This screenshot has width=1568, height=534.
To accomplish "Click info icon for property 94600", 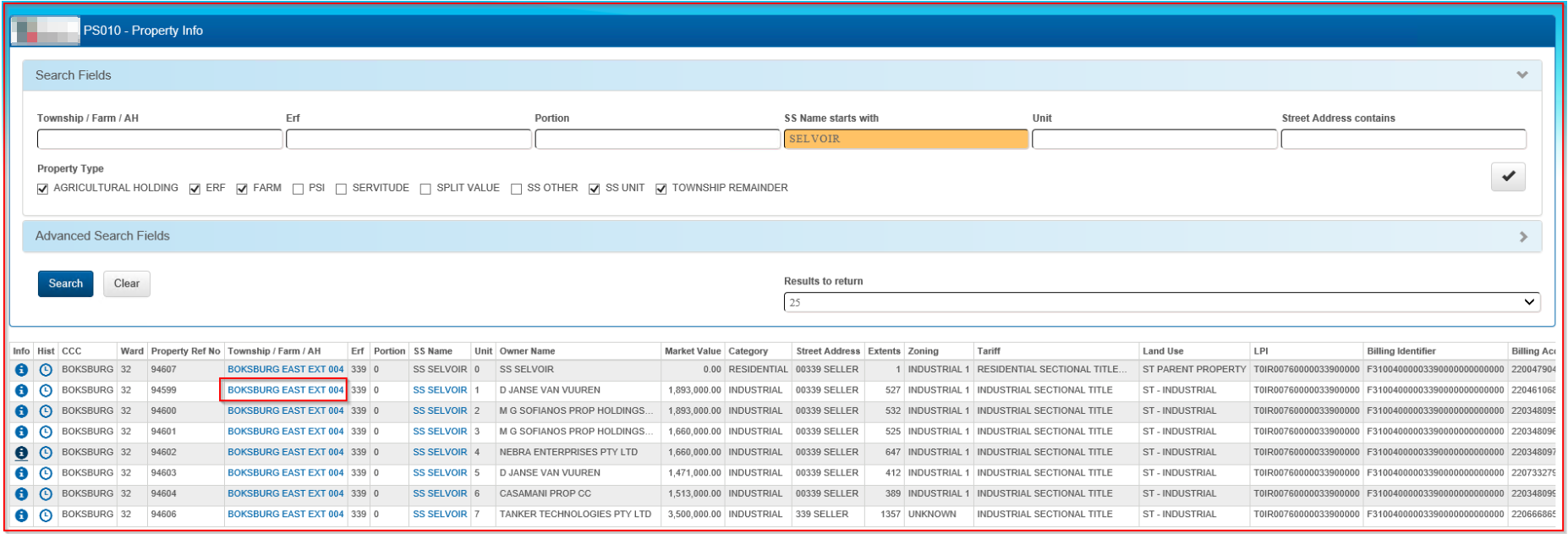I will [x=21, y=411].
